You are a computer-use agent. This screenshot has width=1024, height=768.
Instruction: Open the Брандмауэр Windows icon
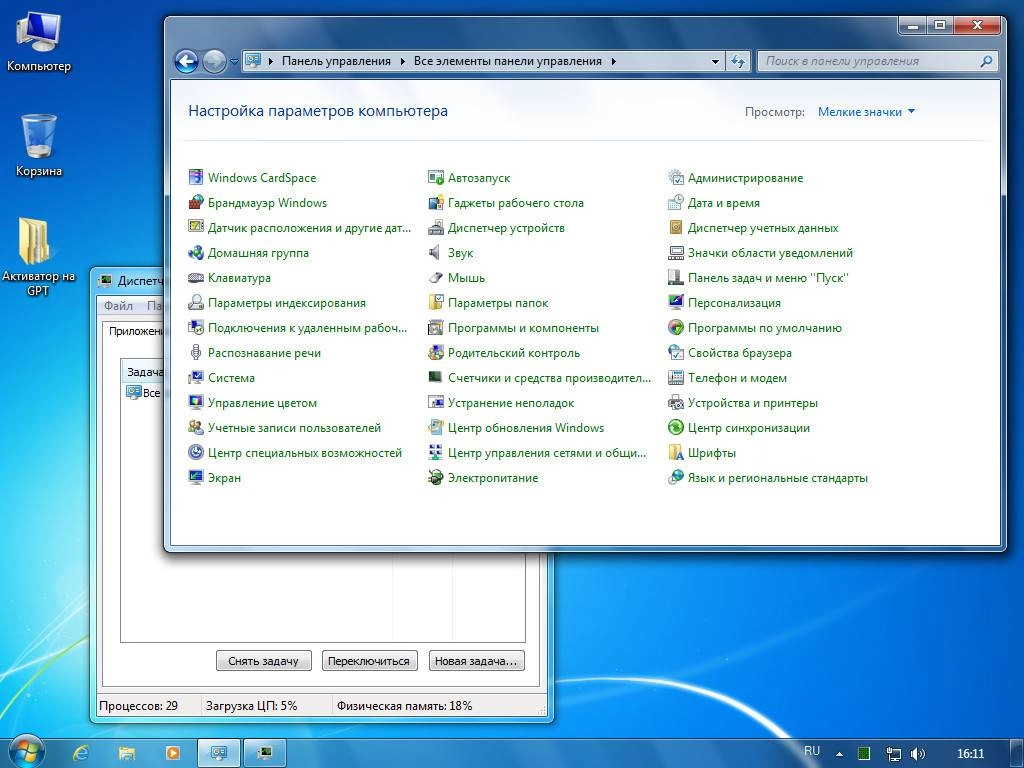point(195,202)
